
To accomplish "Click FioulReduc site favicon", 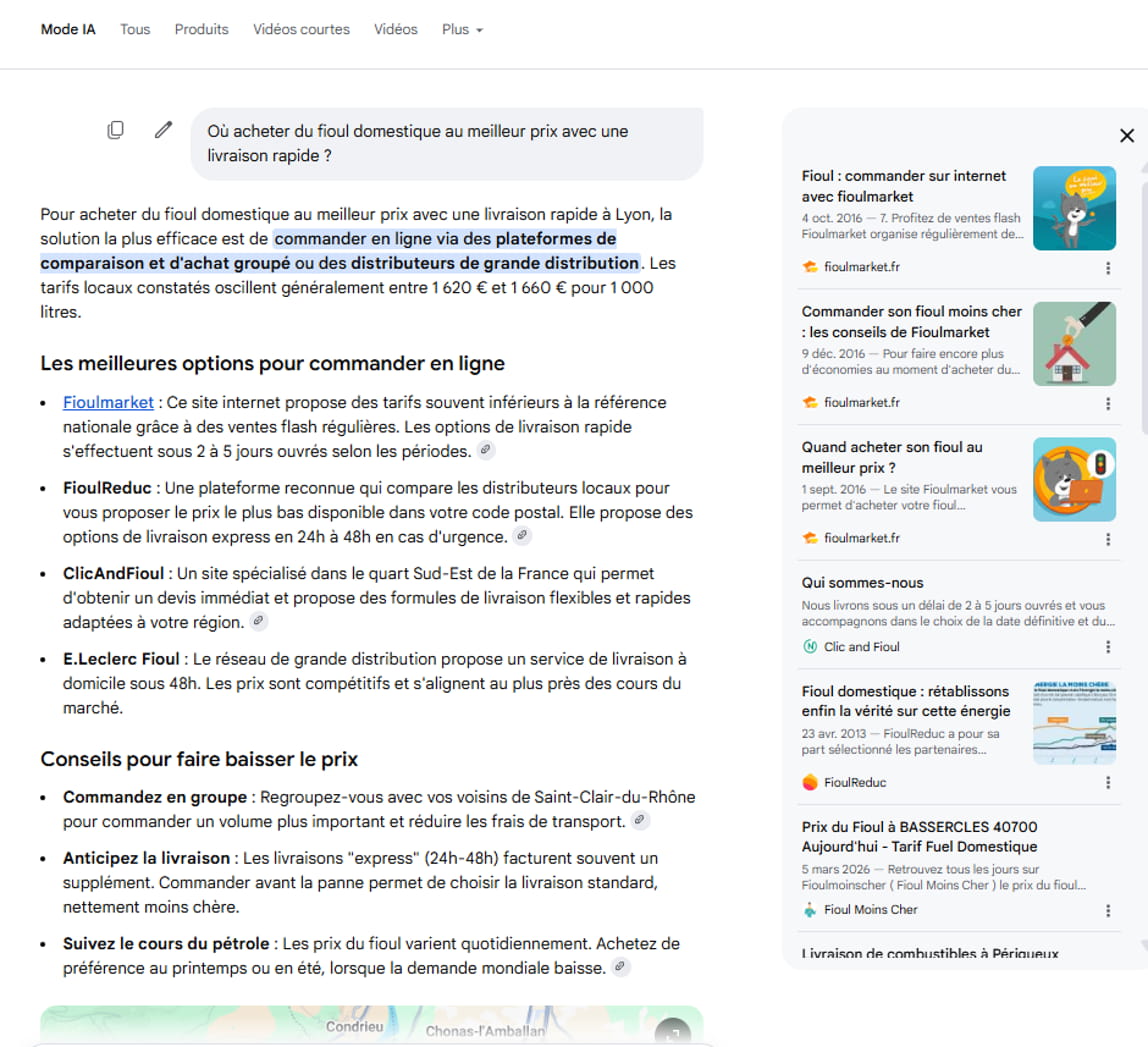I will click(810, 782).
